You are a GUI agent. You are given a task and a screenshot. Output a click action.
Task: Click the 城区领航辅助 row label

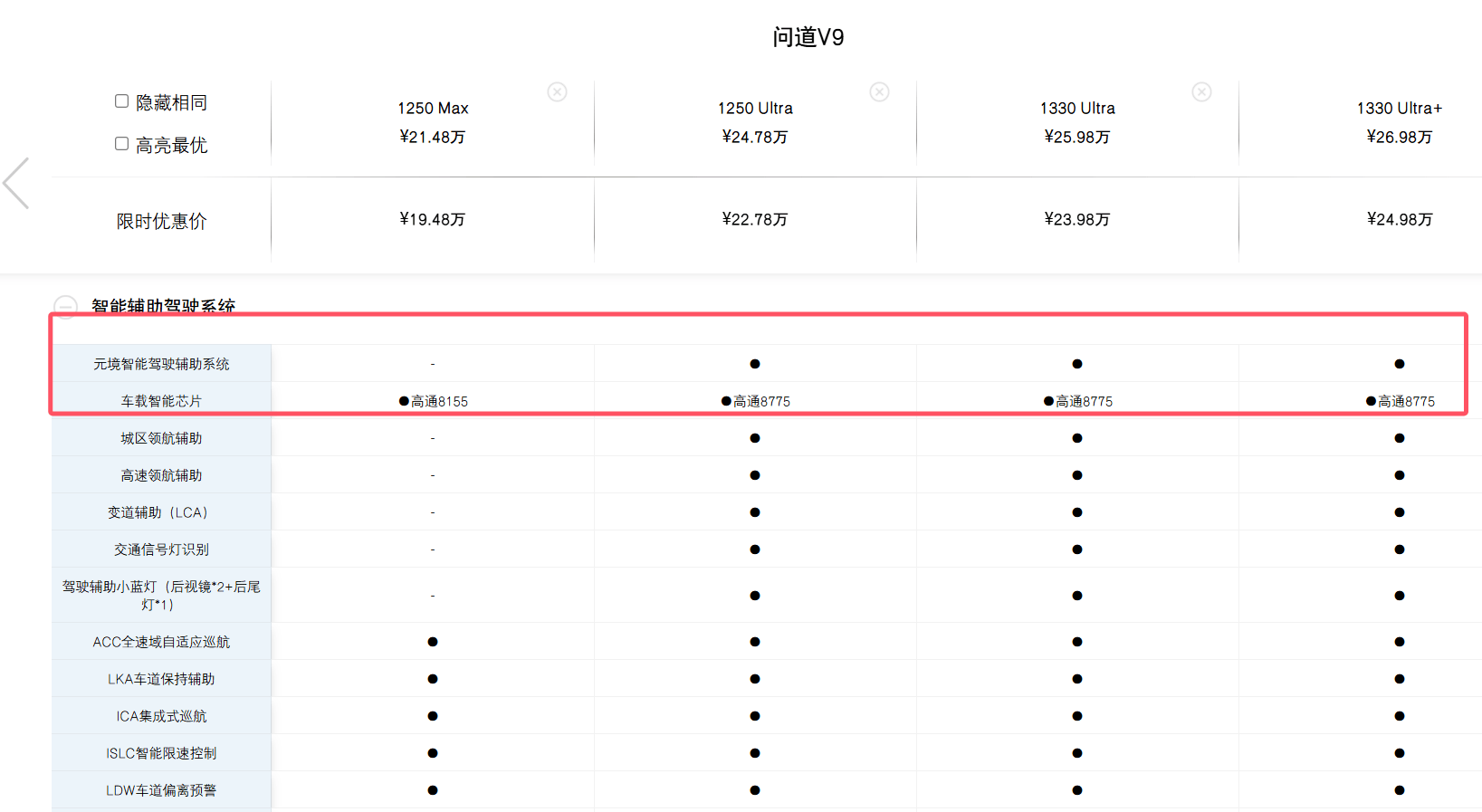pos(161,438)
